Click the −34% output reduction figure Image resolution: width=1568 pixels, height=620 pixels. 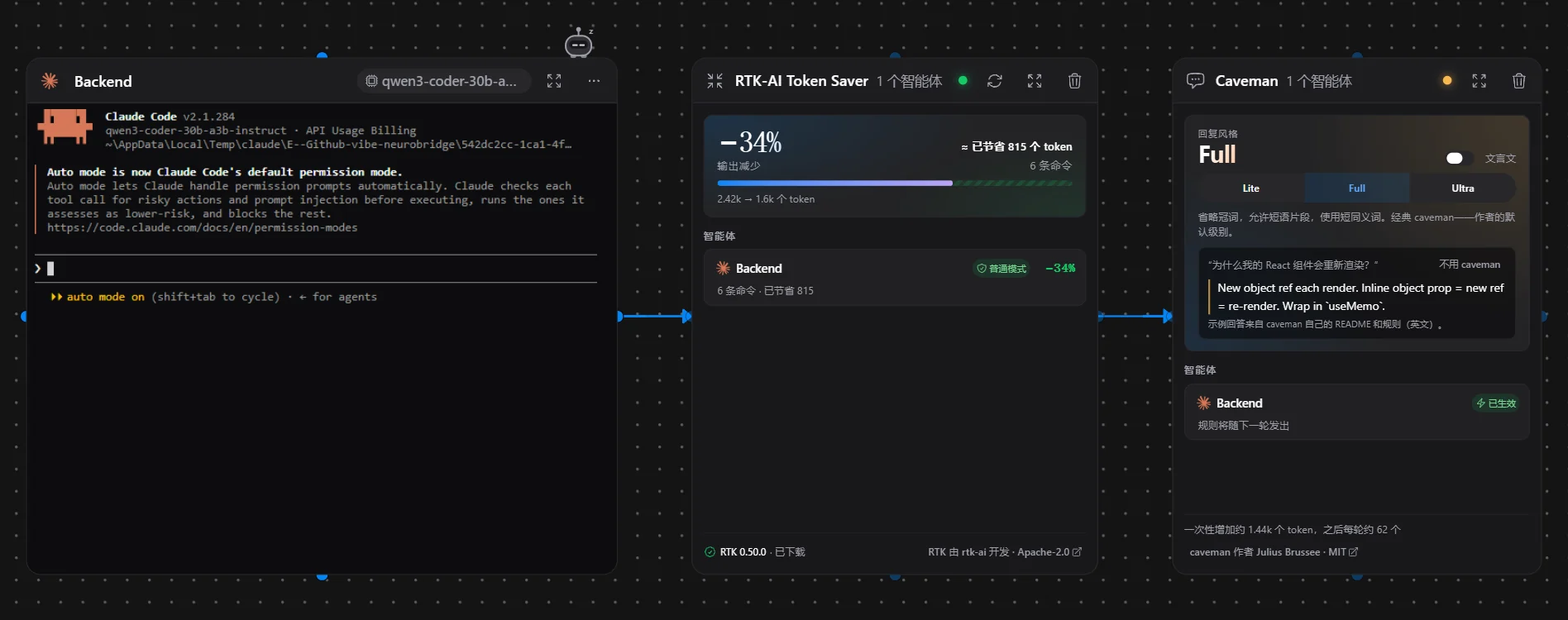750,142
